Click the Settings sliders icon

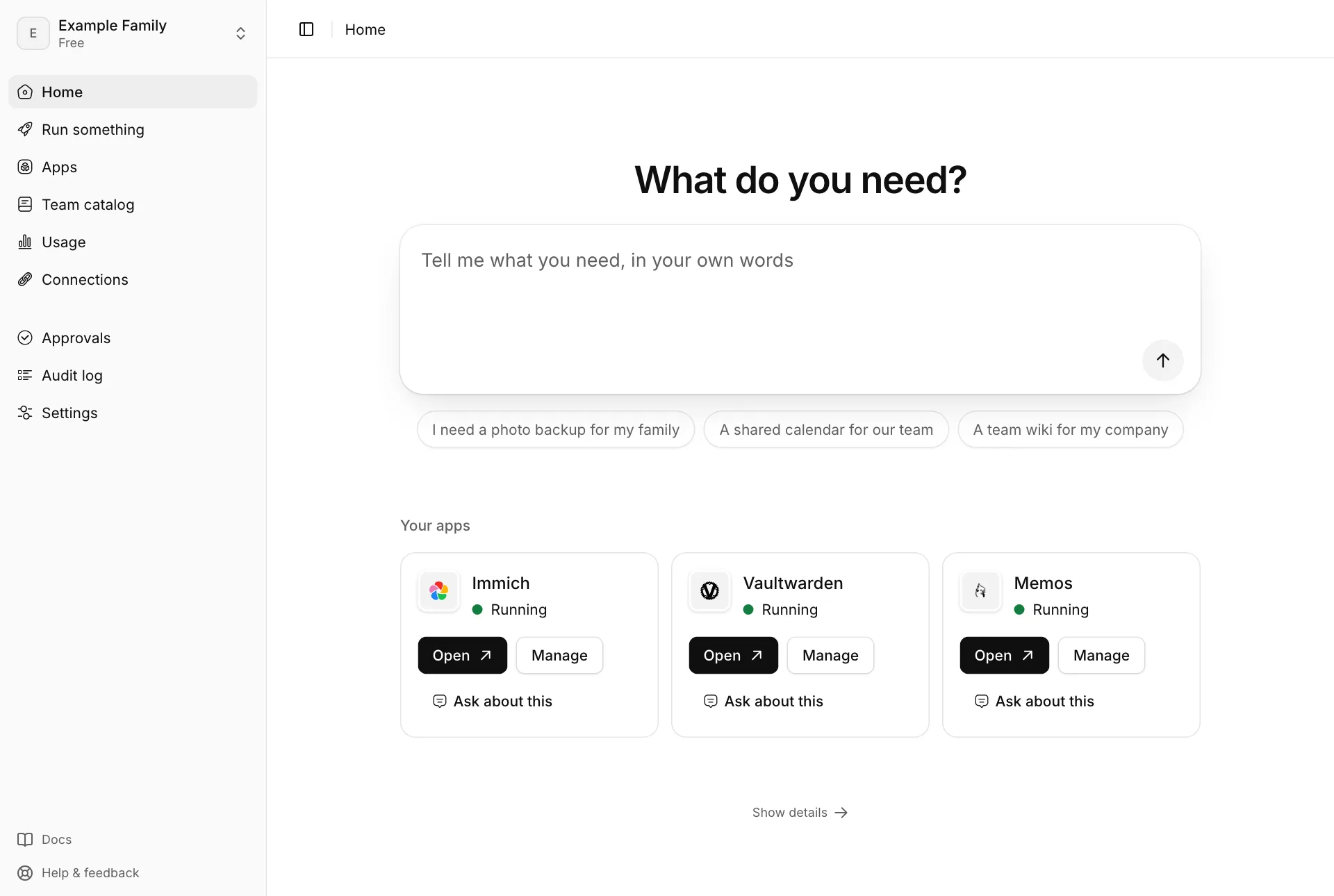(25, 413)
